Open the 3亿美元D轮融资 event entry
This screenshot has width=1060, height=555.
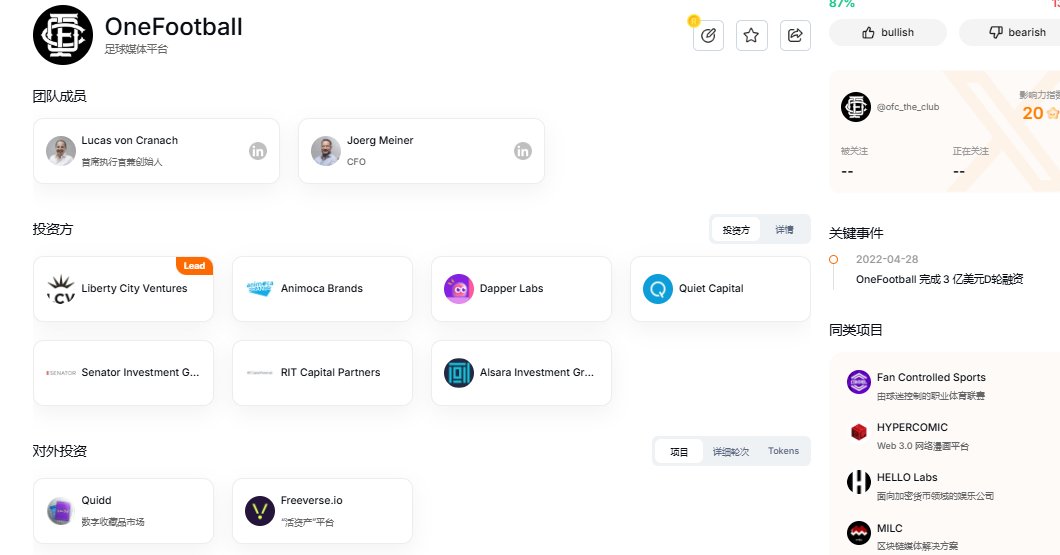940,279
